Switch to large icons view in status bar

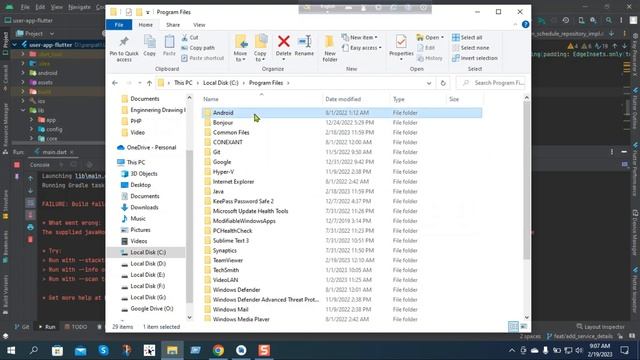(524, 327)
